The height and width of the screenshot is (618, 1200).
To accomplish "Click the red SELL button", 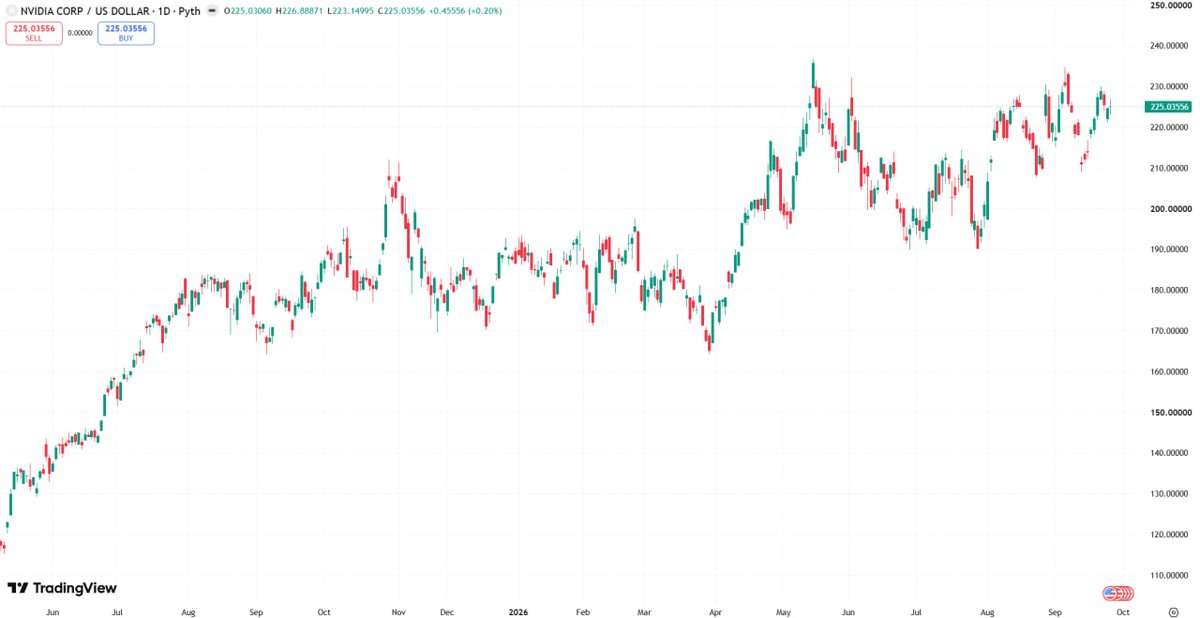I will click(x=33, y=33).
